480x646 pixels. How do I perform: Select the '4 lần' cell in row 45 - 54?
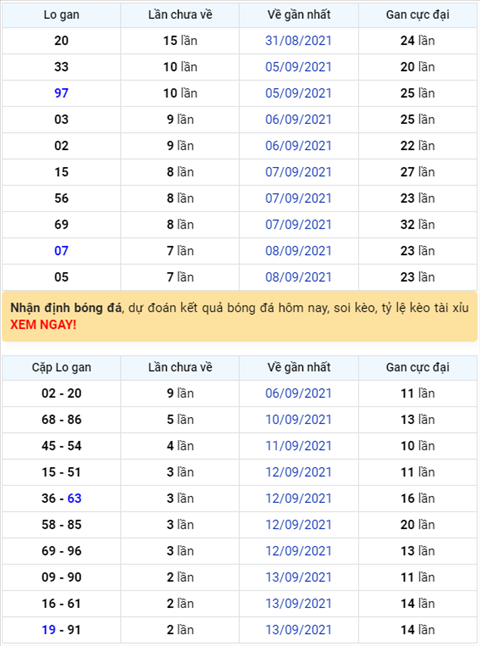point(180,446)
